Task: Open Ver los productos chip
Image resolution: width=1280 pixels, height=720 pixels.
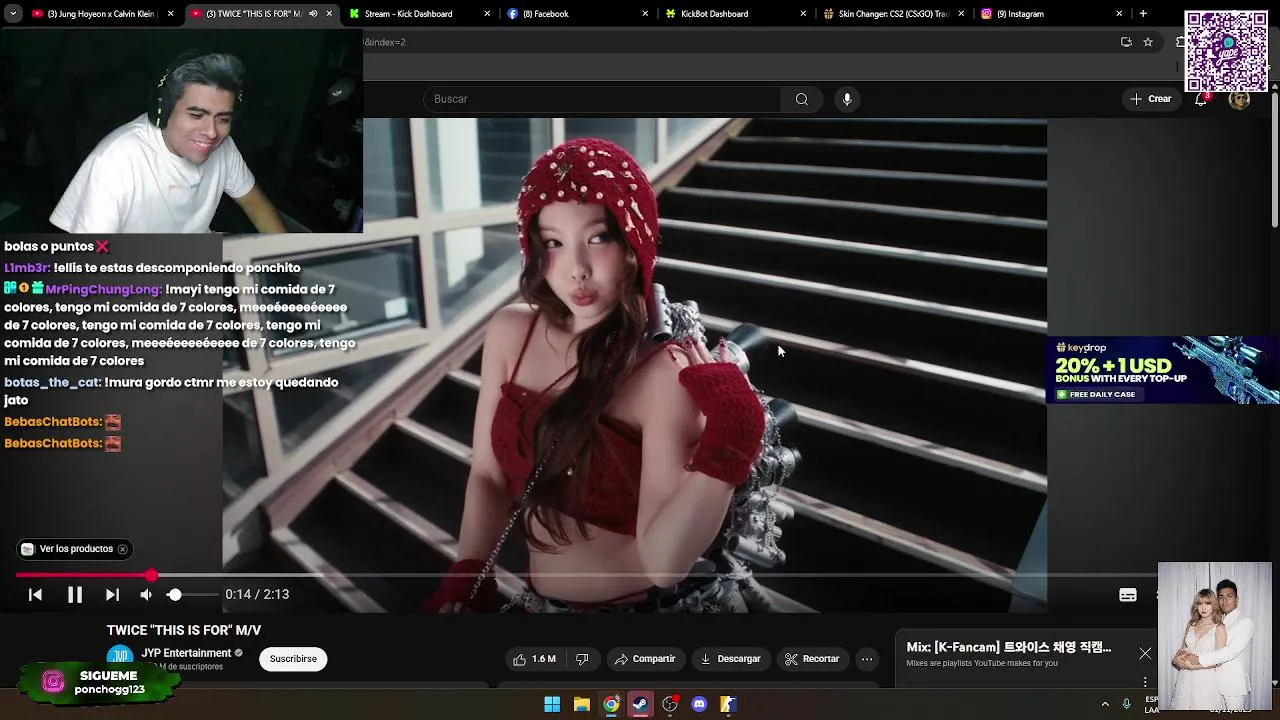Action: pyautogui.click(x=67, y=549)
